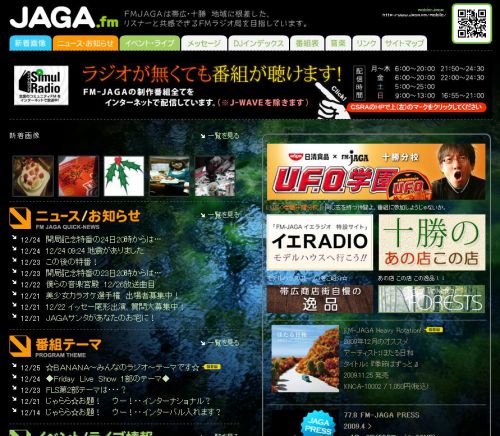500x436 pixels.
Task: Open theme ☆BANANA～みんなのラジオ
Action: (x=122, y=368)
